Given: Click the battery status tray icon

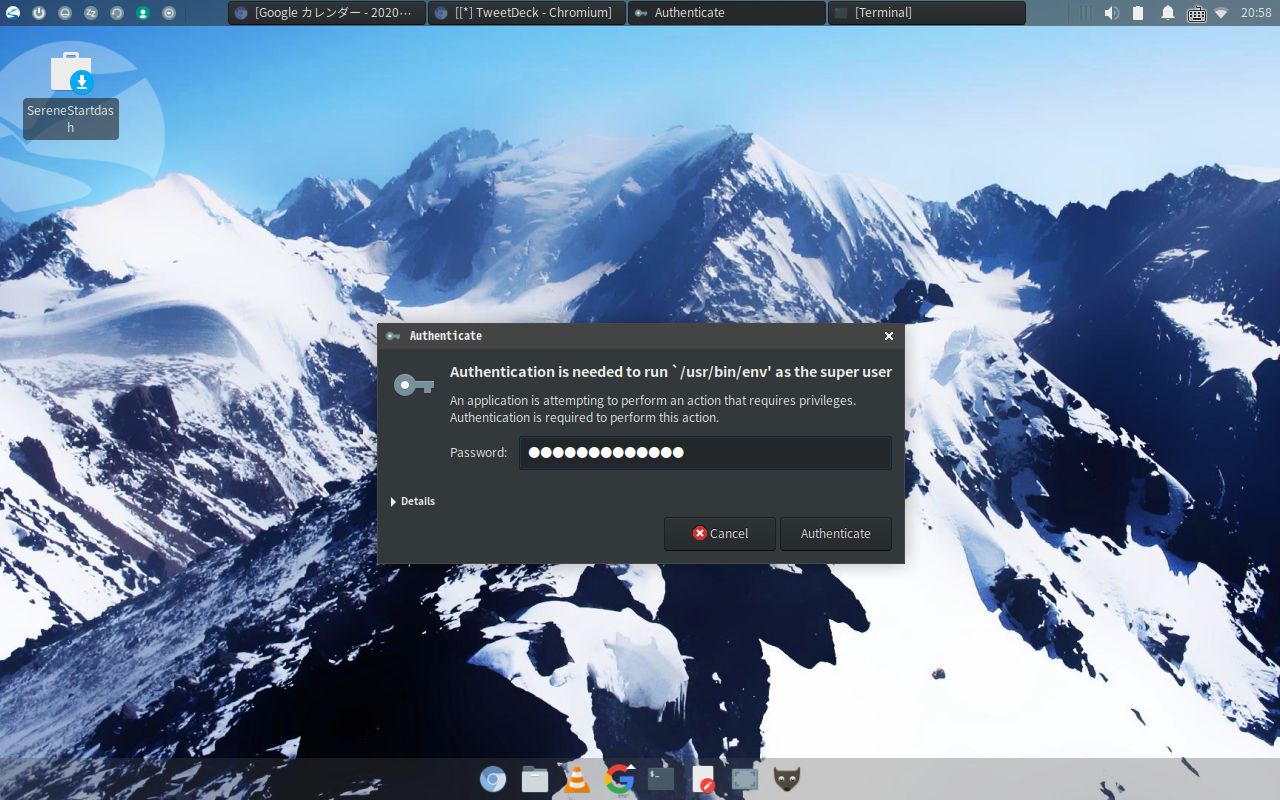Looking at the screenshot, I should (1138, 13).
